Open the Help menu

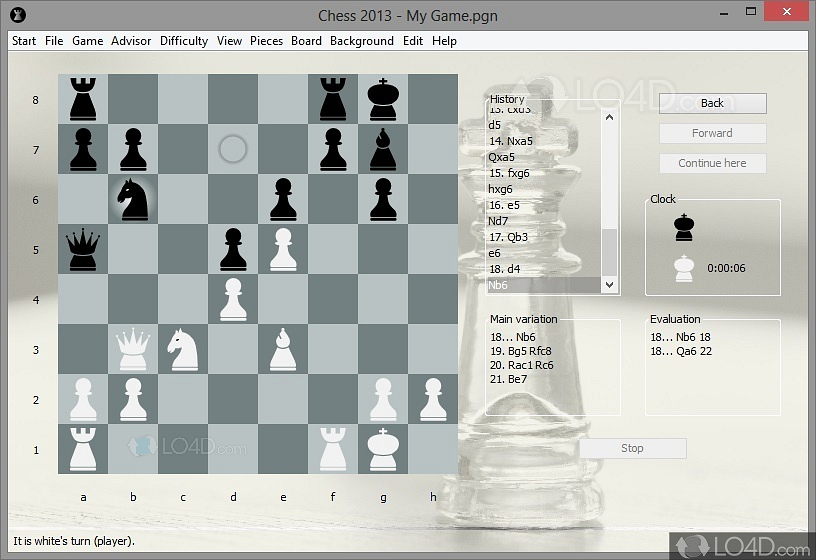444,41
